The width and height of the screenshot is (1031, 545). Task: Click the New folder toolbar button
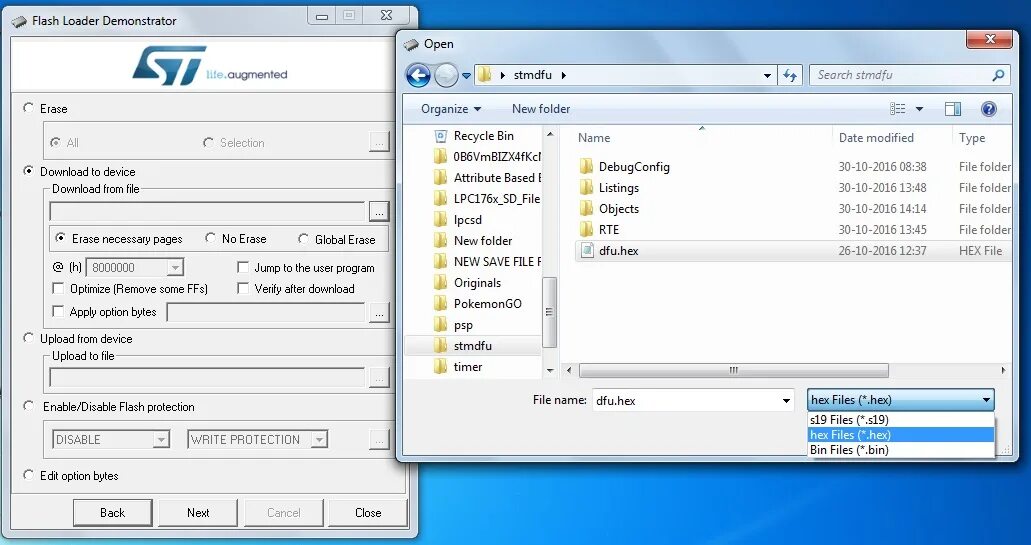tap(540, 109)
